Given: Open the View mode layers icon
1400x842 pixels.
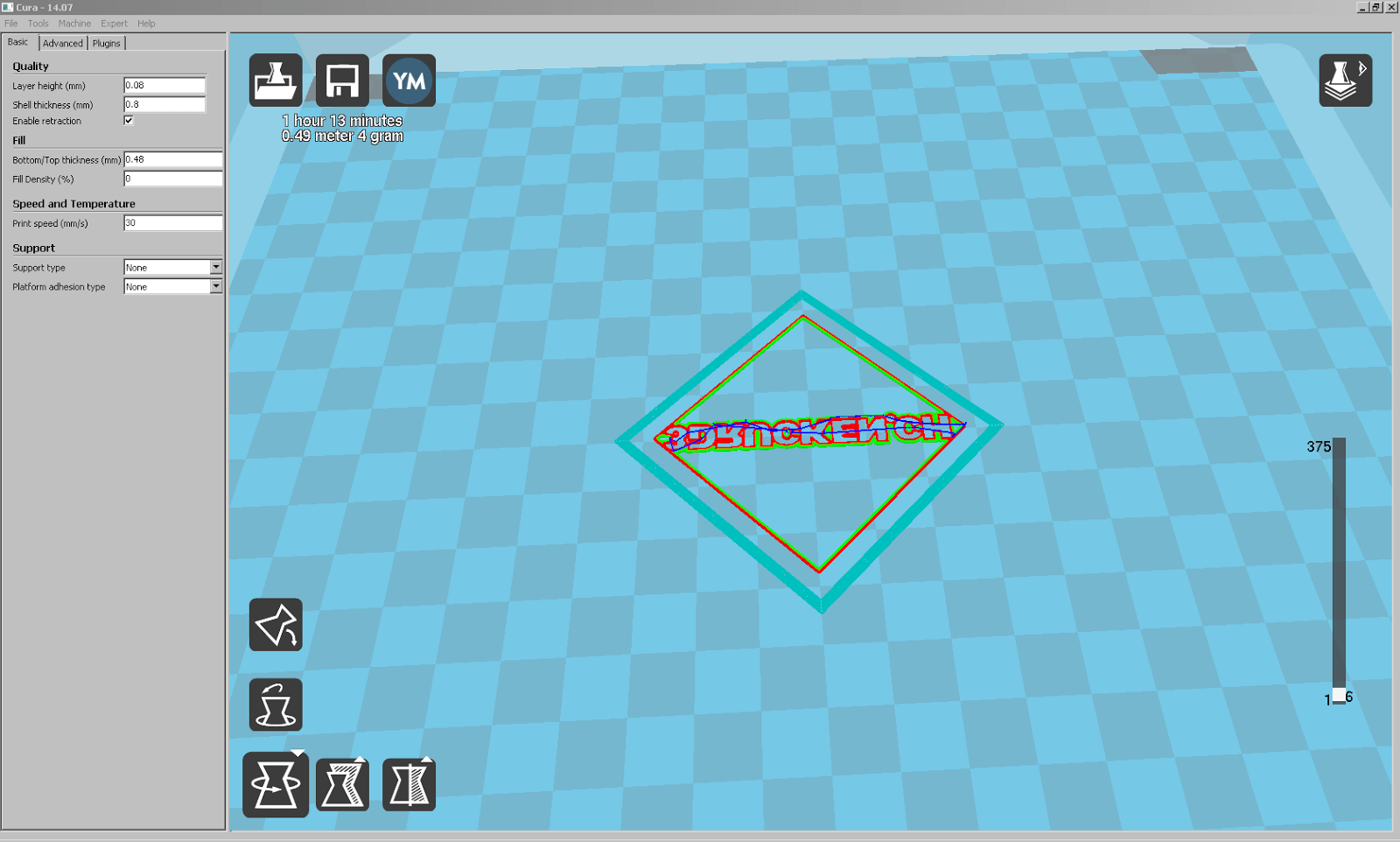Looking at the screenshot, I should [1346, 81].
